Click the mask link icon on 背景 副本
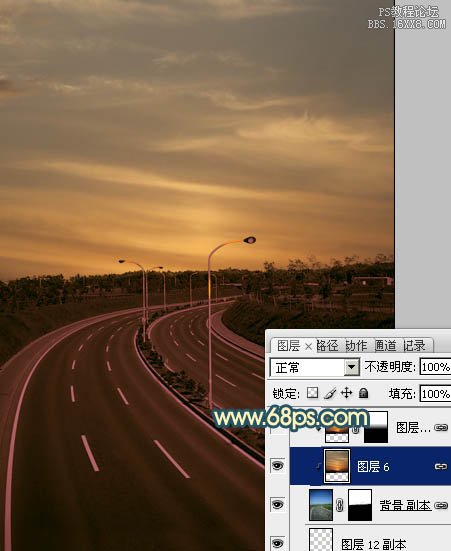Viewport: 451px width, 551px height. 340,505
